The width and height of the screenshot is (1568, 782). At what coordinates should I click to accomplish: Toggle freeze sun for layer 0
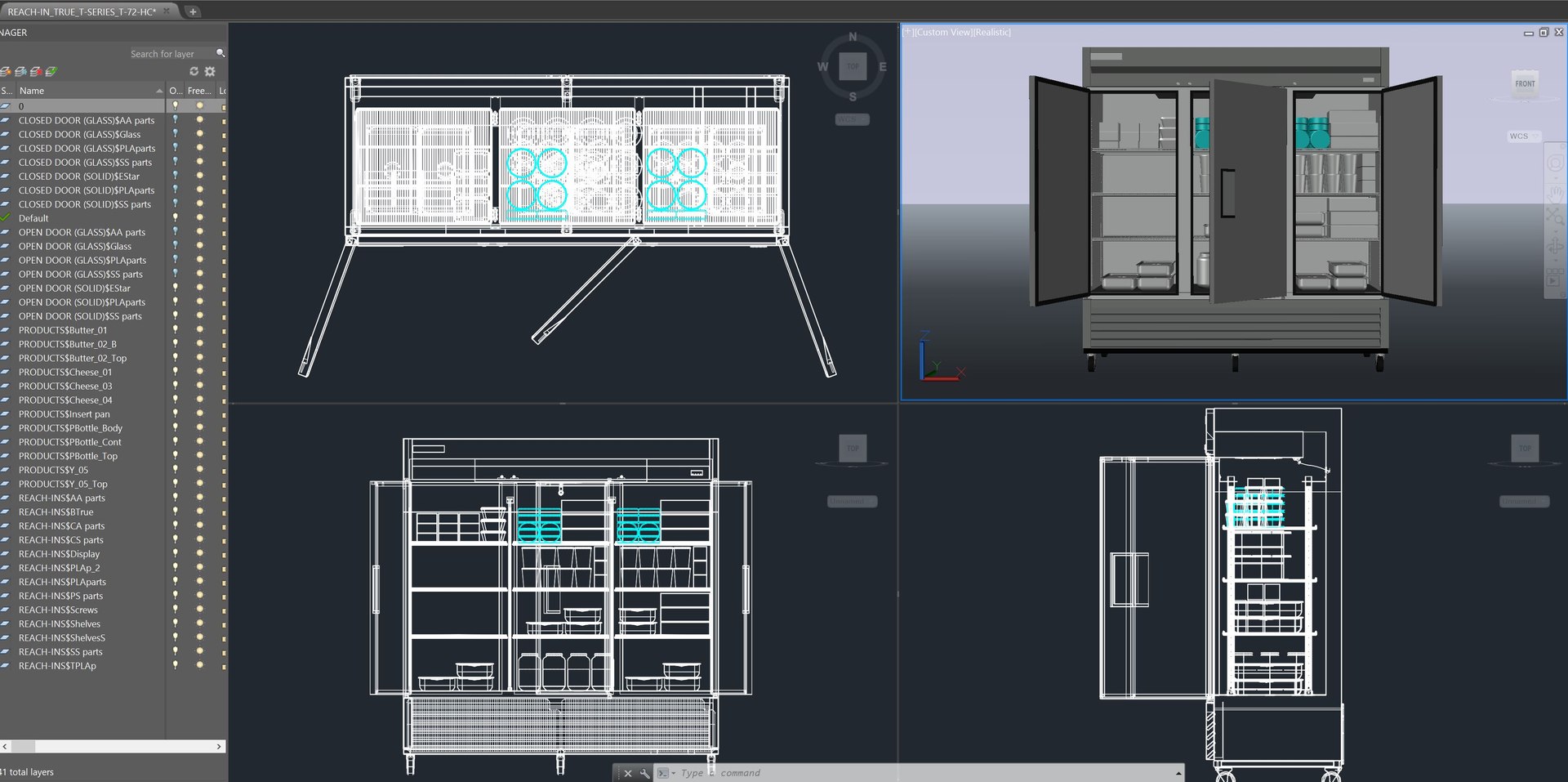tap(199, 106)
